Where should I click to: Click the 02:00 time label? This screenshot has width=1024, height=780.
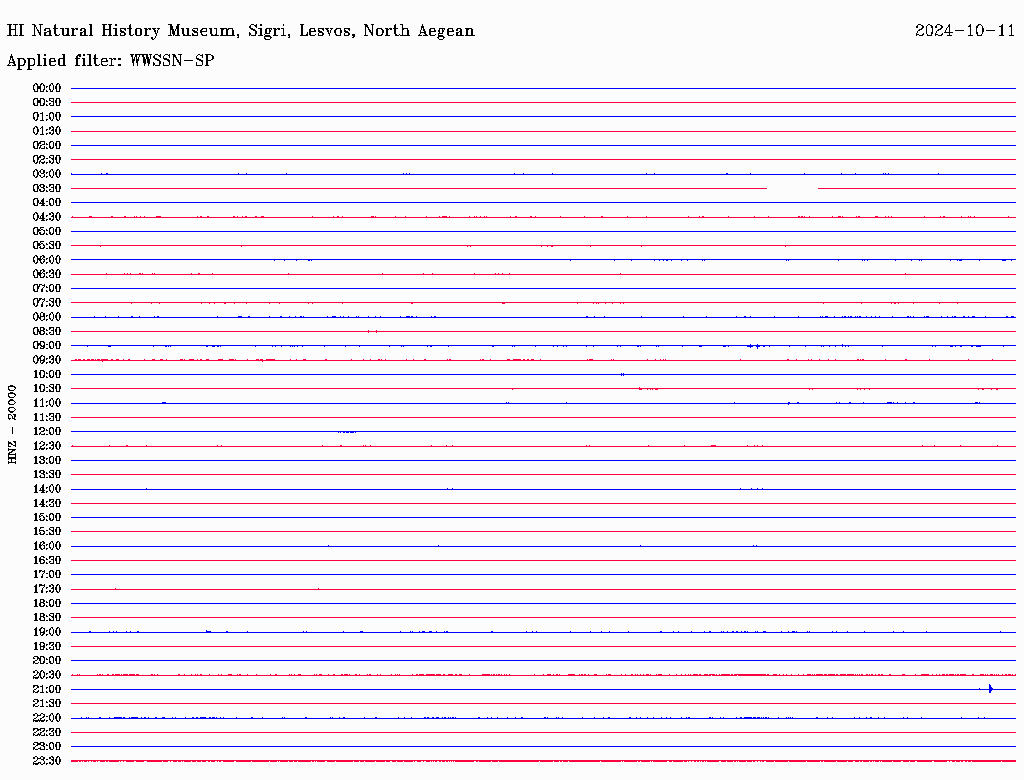click(47, 146)
